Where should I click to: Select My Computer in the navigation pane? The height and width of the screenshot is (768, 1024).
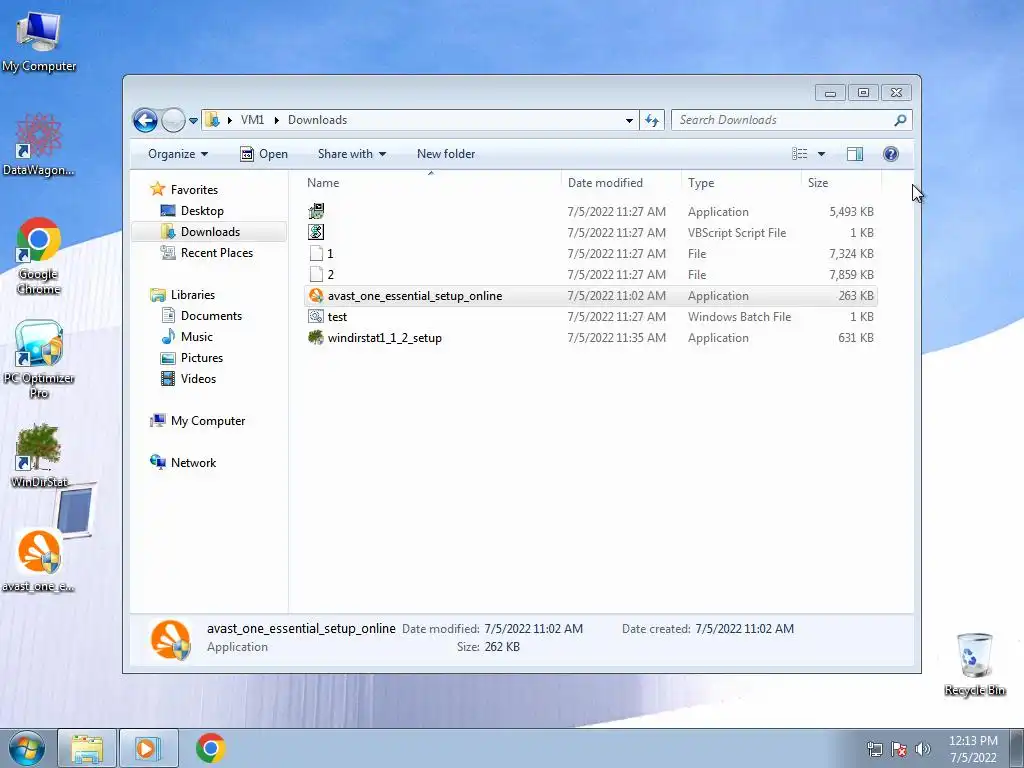(208, 421)
